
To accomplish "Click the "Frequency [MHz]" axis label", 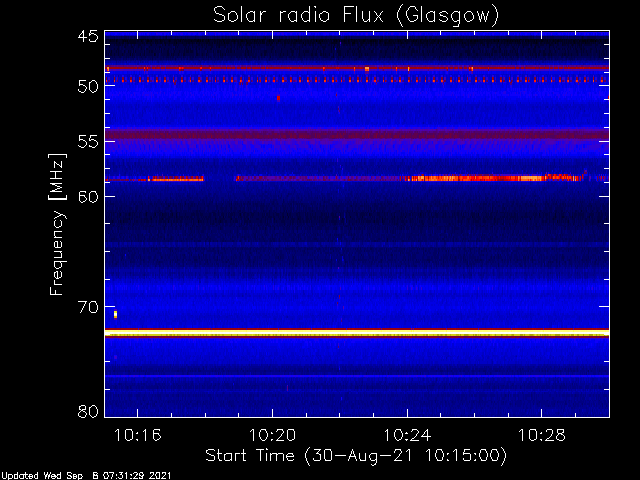I will click(57, 224).
